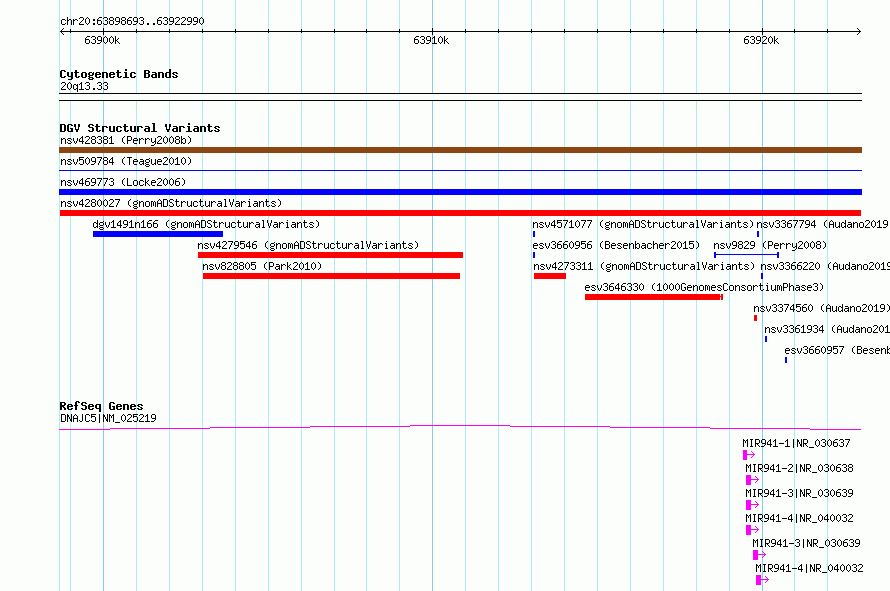Click the MIR941-2 NR_030638 gene arrow glyph
The image size is (890, 591).
(x=752, y=480)
